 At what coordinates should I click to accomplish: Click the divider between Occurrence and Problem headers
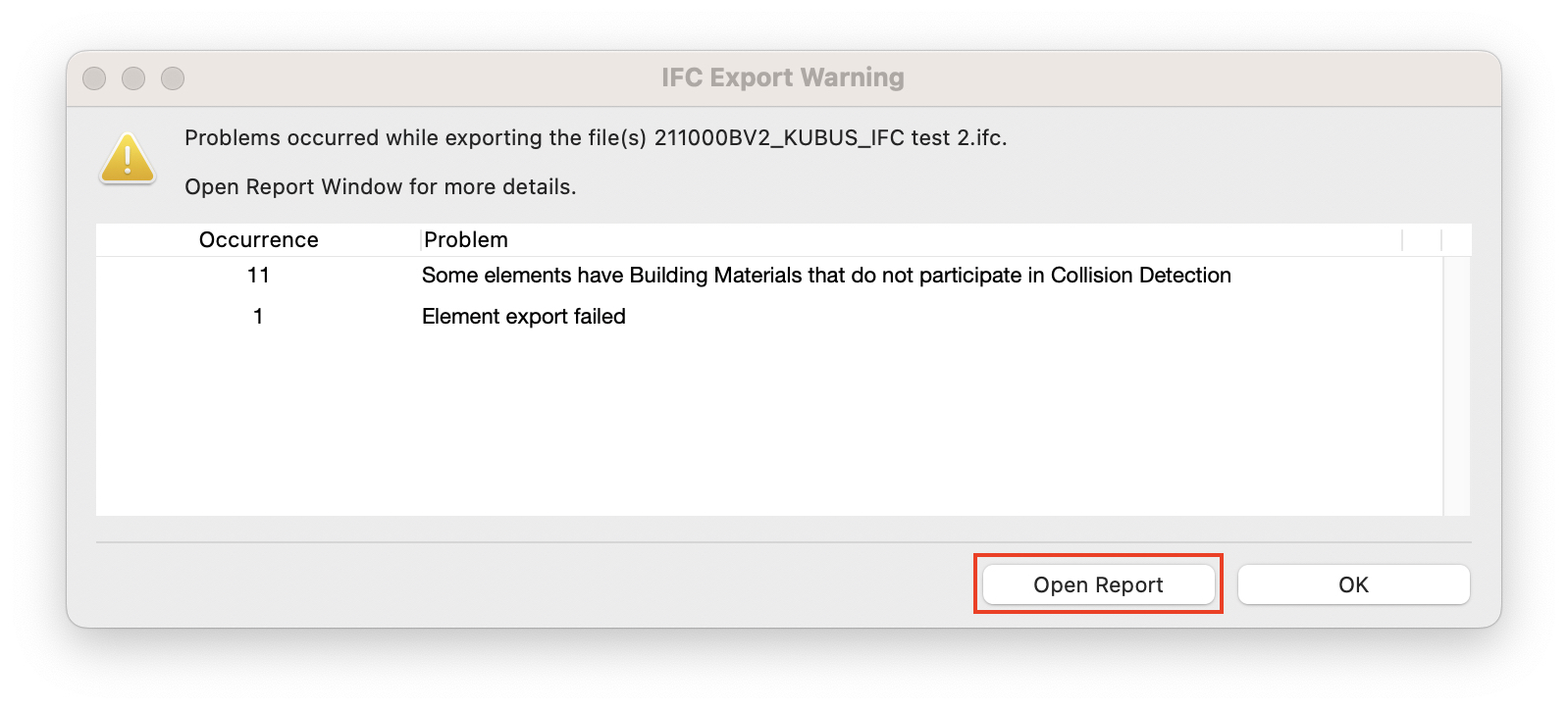tap(422, 239)
